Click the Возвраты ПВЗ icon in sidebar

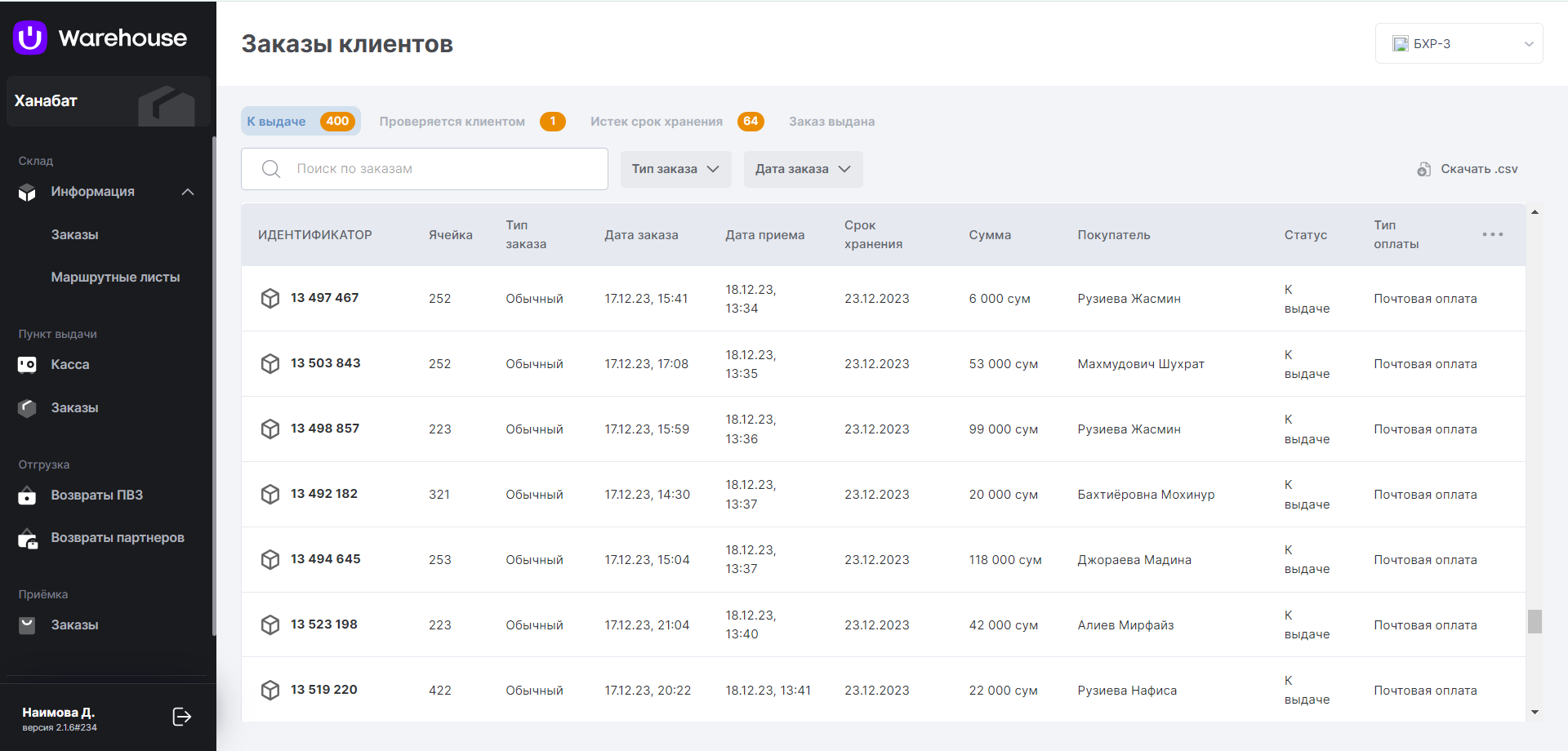click(x=27, y=495)
